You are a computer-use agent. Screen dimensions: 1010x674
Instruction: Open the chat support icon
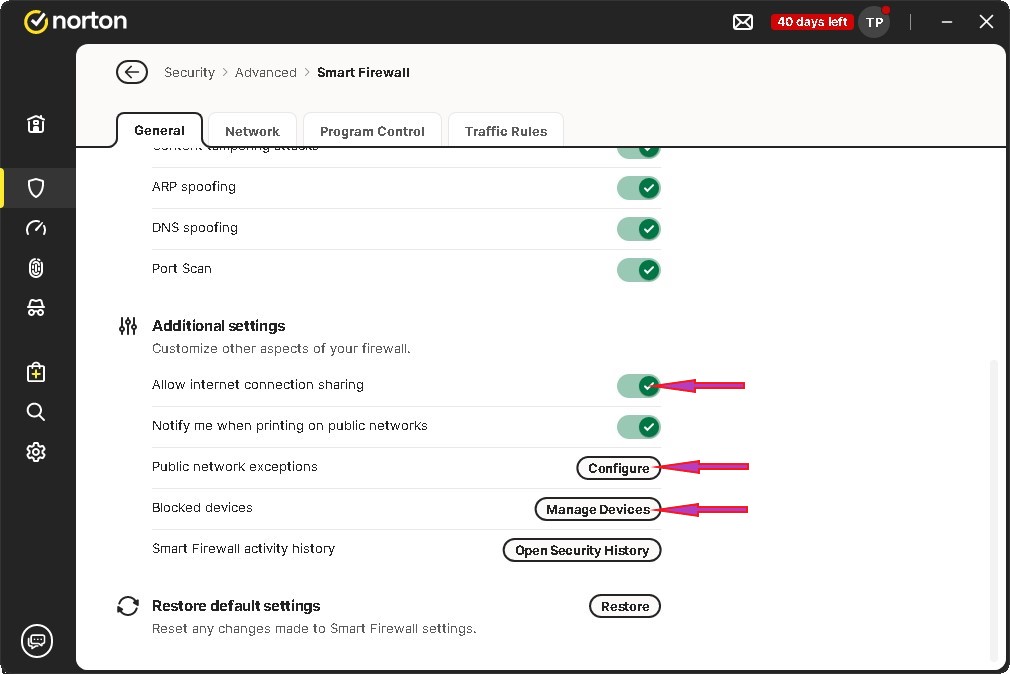pos(37,640)
